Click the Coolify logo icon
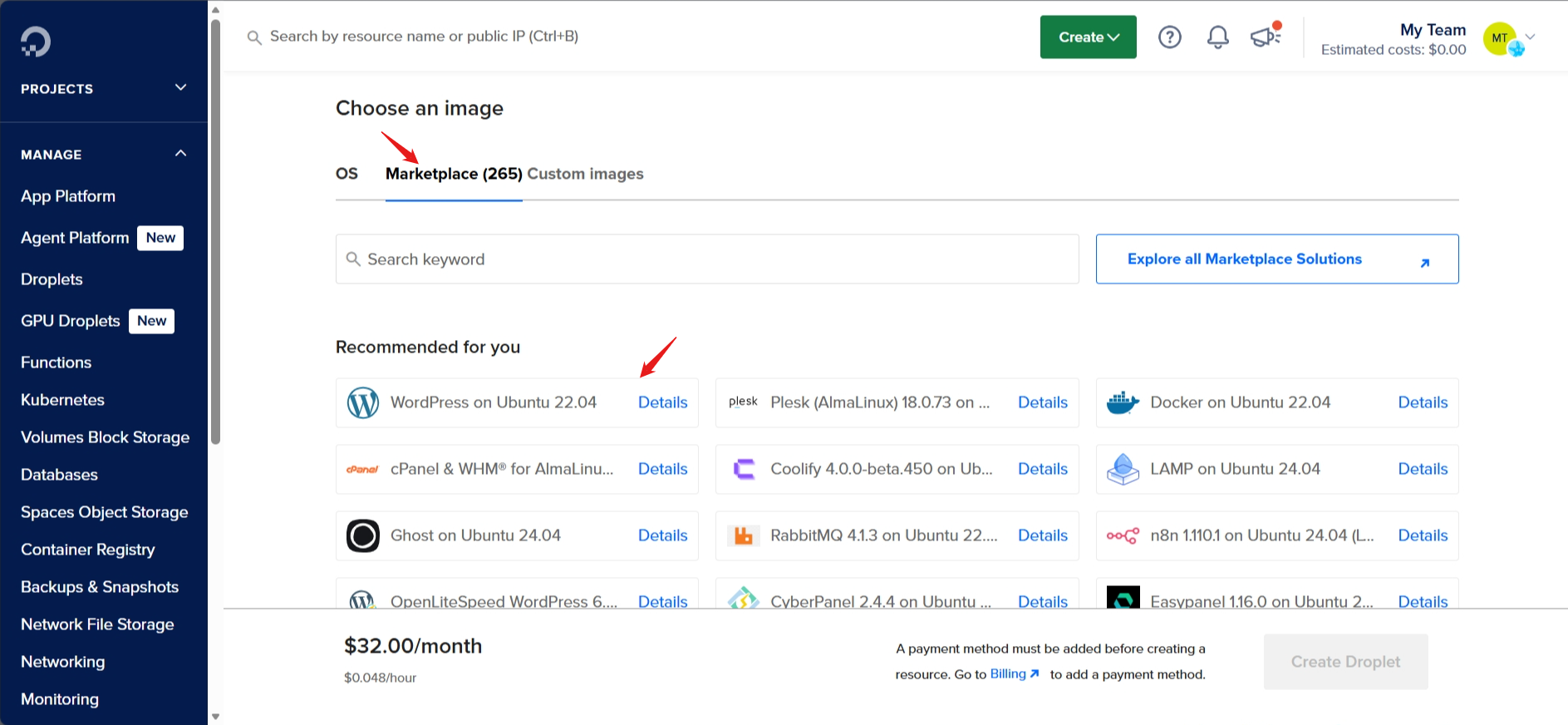This screenshot has height=725, width=1568. (x=744, y=469)
